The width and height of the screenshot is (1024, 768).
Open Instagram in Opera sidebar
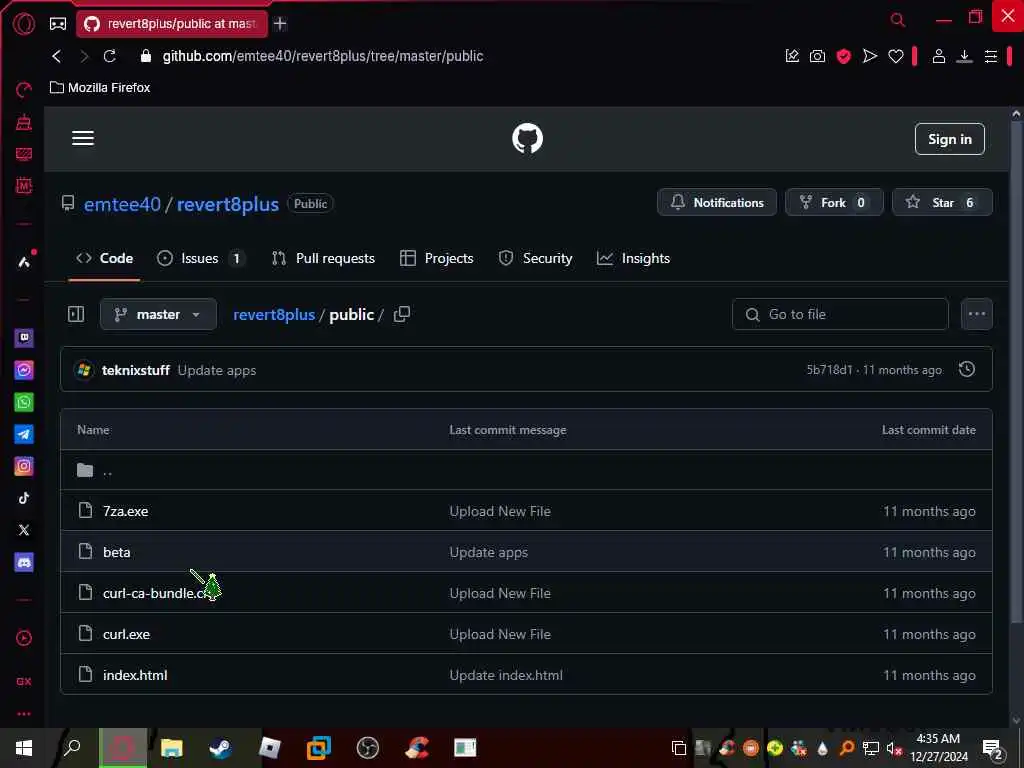click(24, 466)
